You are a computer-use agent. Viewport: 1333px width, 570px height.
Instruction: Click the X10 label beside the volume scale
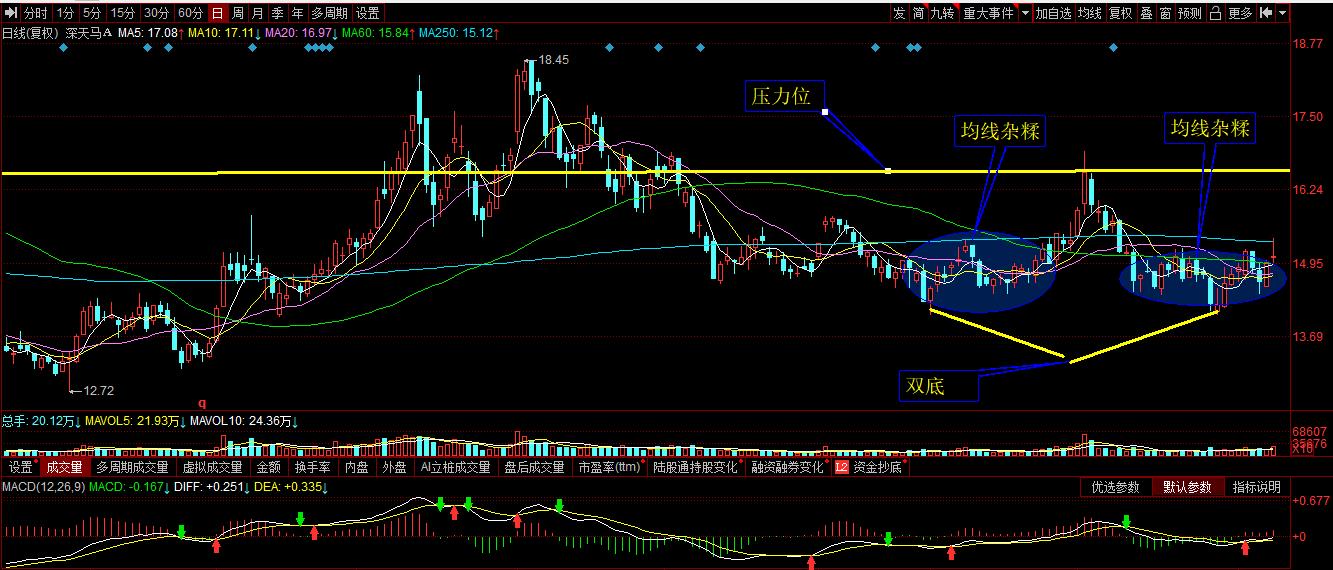[x=1303, y=451]
